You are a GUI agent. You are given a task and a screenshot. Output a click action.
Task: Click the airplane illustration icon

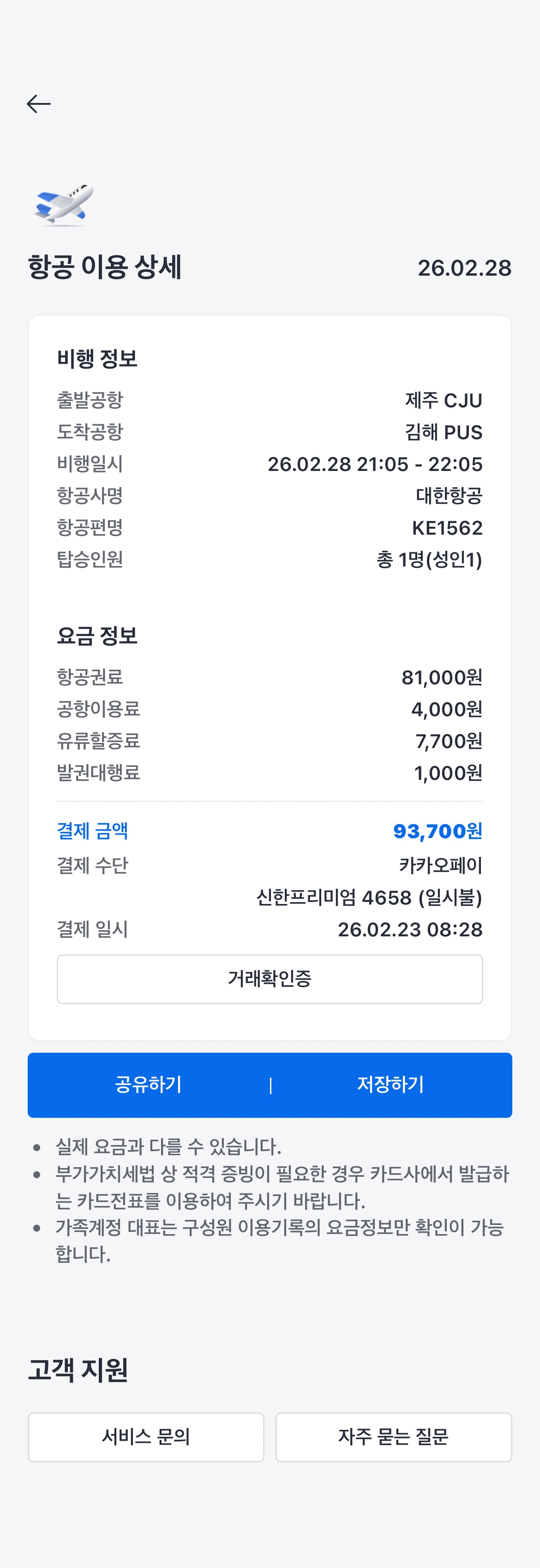pyautogui.click(x=64, y=205)
